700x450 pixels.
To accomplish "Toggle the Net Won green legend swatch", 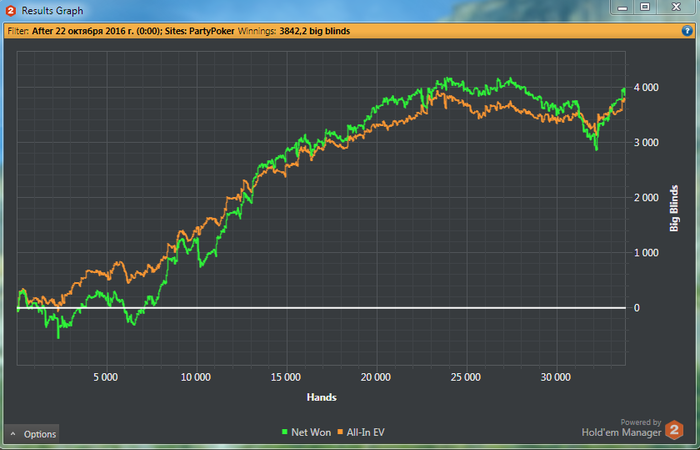I will 284,432.
